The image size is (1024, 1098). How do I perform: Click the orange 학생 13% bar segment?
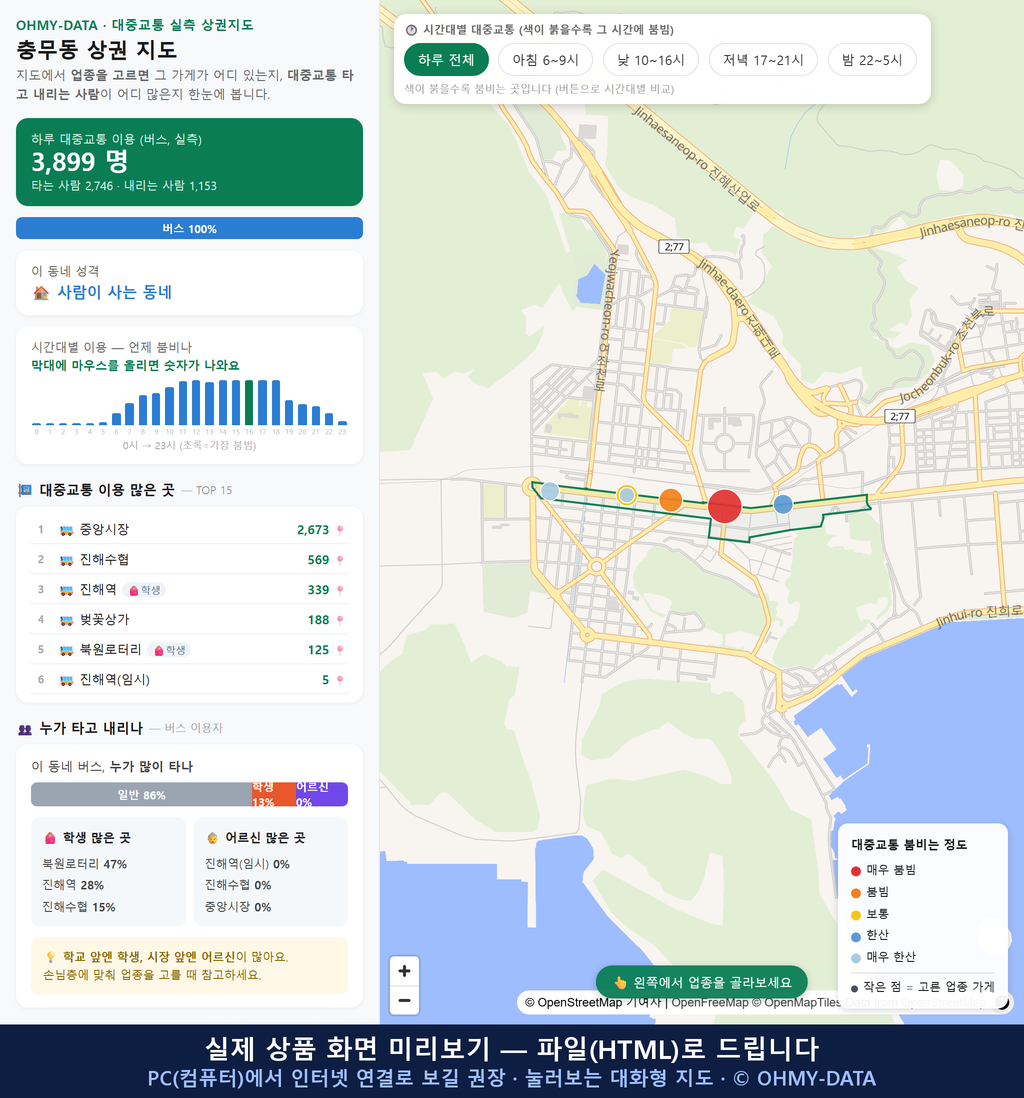[274, 795]
